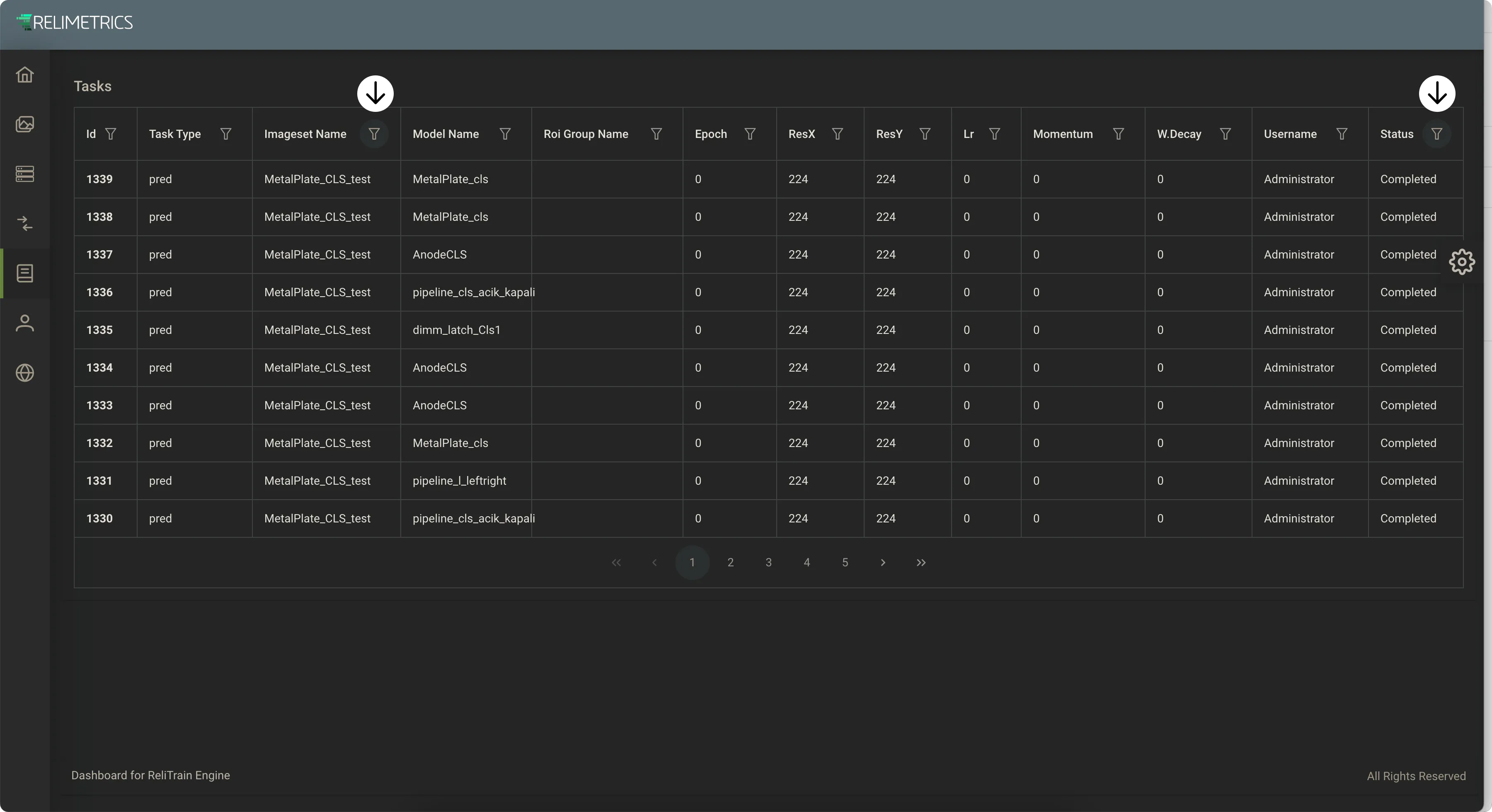Select task Id 1330

(x=99, y=518)
